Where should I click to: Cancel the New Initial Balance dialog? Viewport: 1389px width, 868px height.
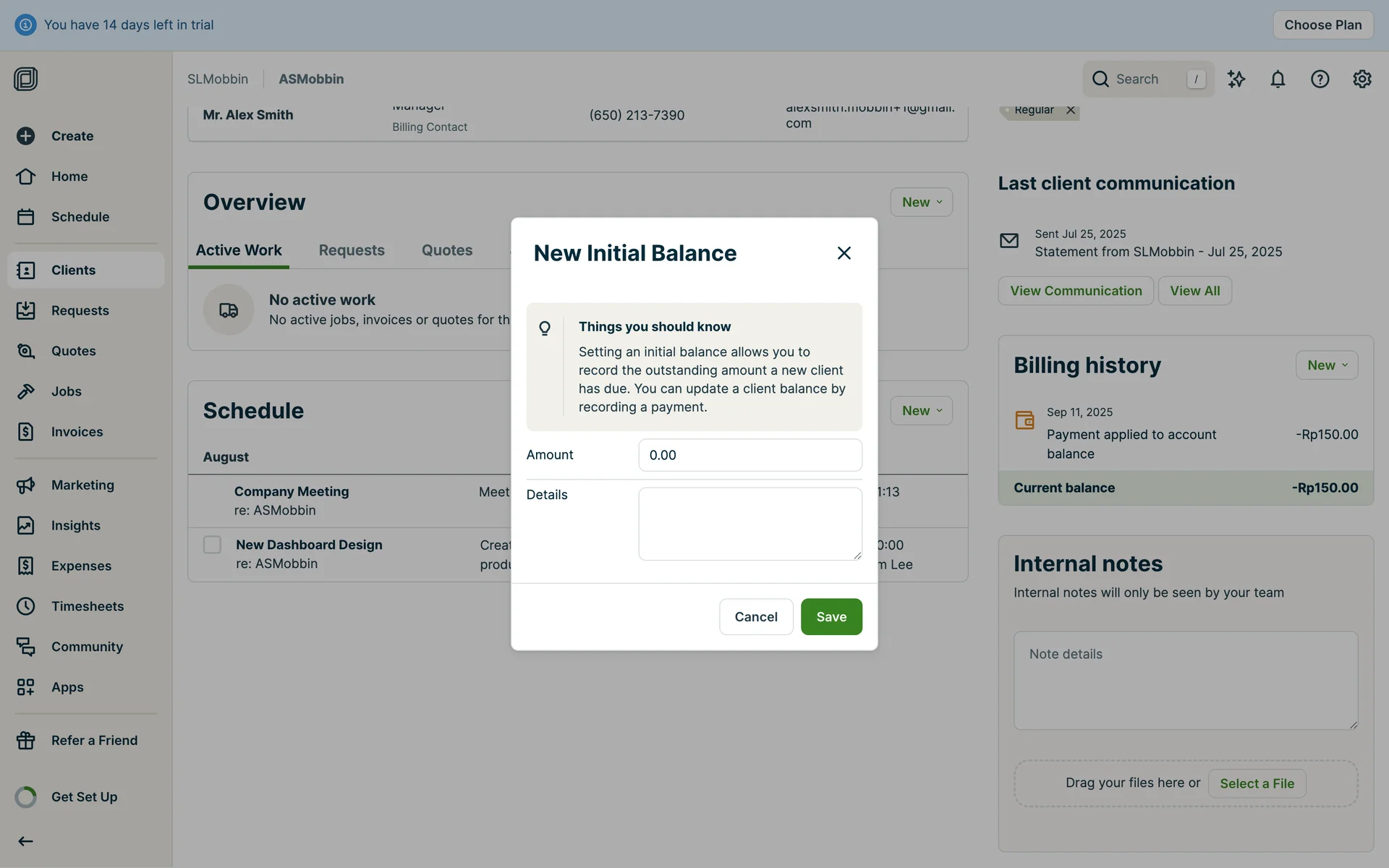755,617
